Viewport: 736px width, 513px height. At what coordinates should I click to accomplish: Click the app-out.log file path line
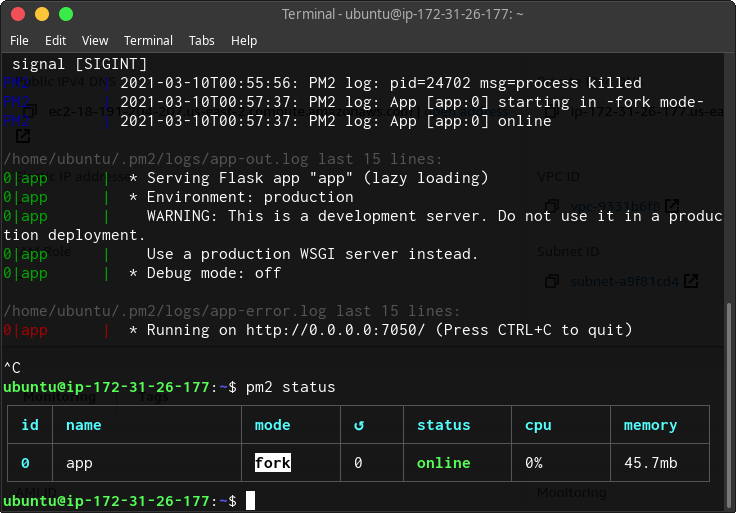pos(222,159)
